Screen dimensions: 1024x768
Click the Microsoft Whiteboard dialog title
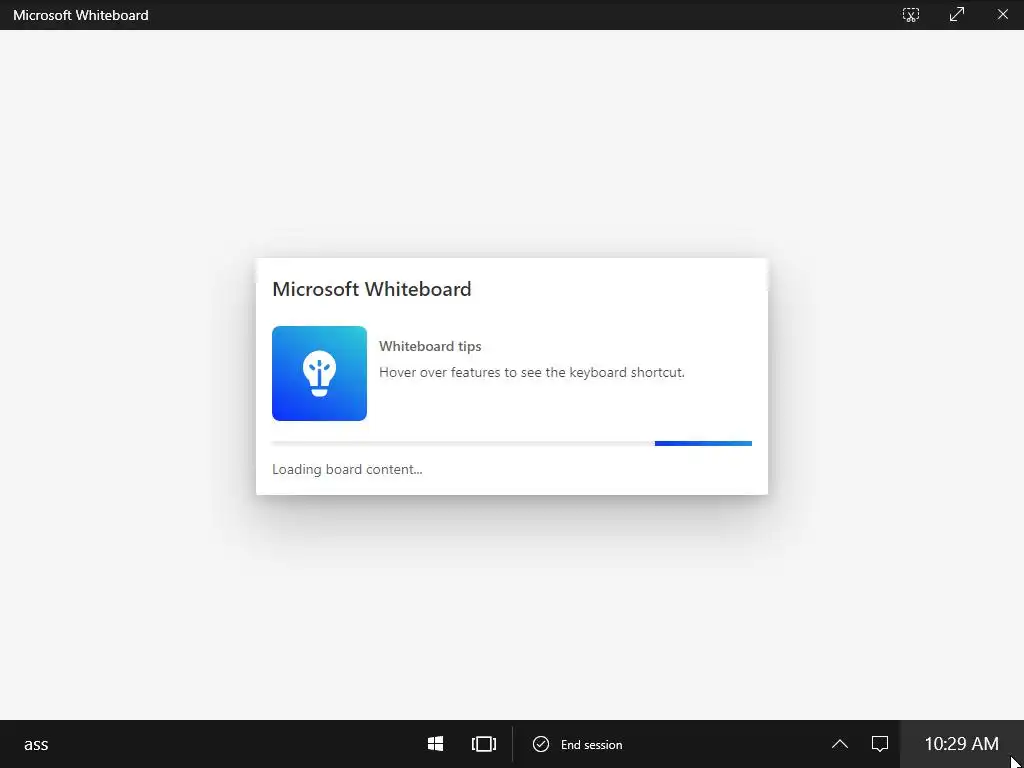tap(372, 289)
